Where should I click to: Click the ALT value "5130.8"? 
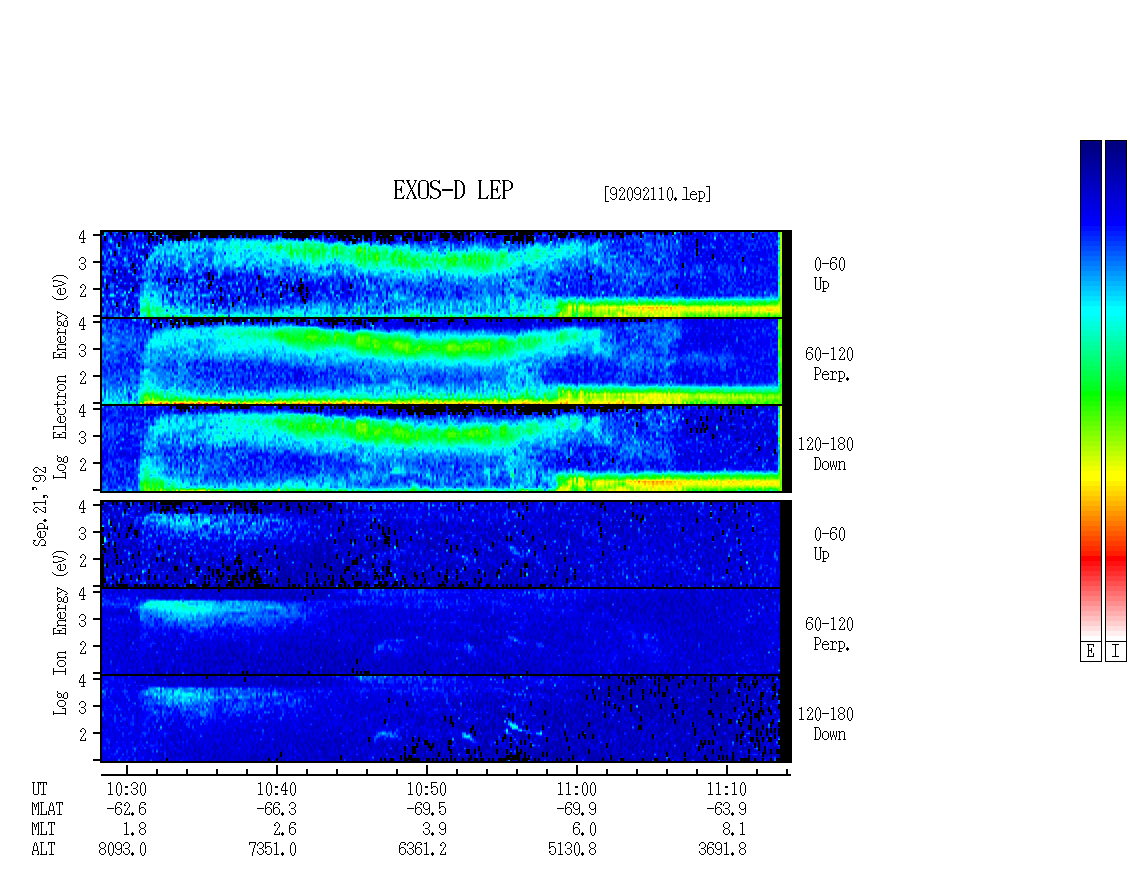click(572, 850)
